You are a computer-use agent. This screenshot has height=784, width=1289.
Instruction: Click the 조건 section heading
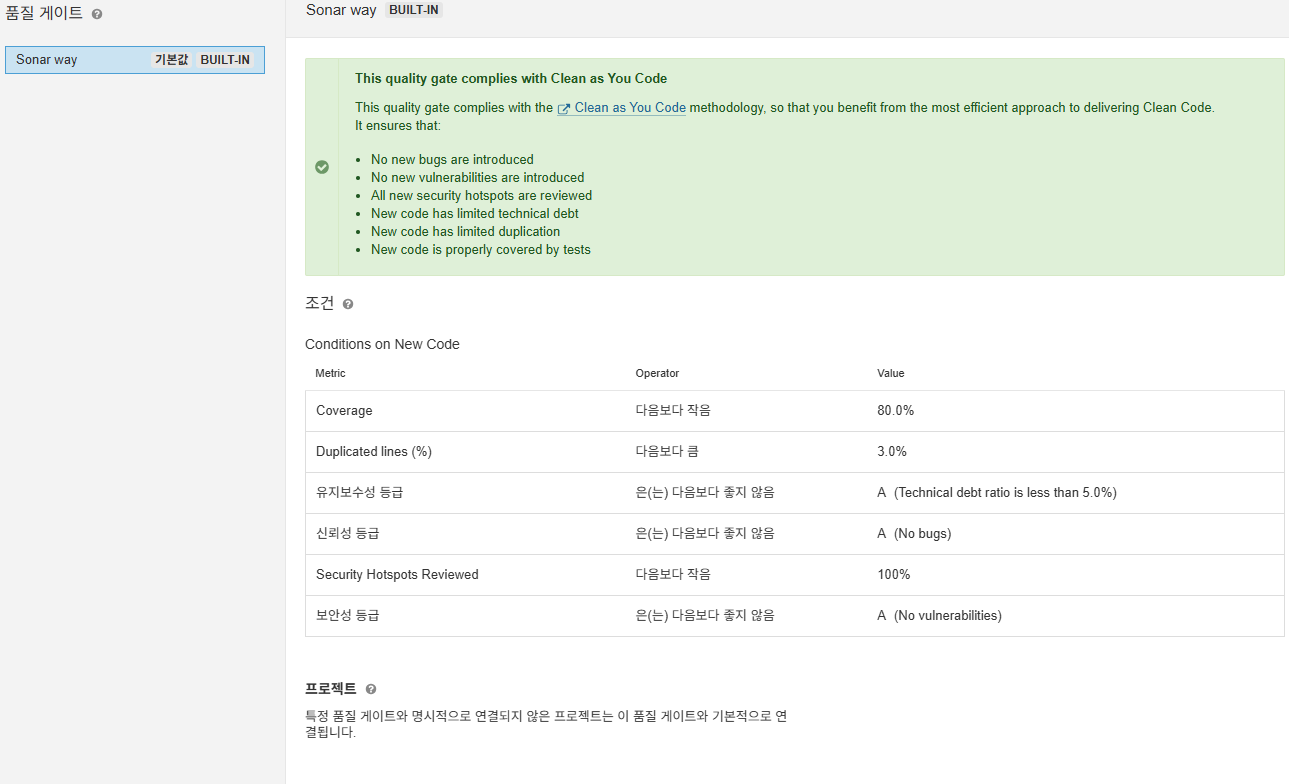(x=320, y=303)
